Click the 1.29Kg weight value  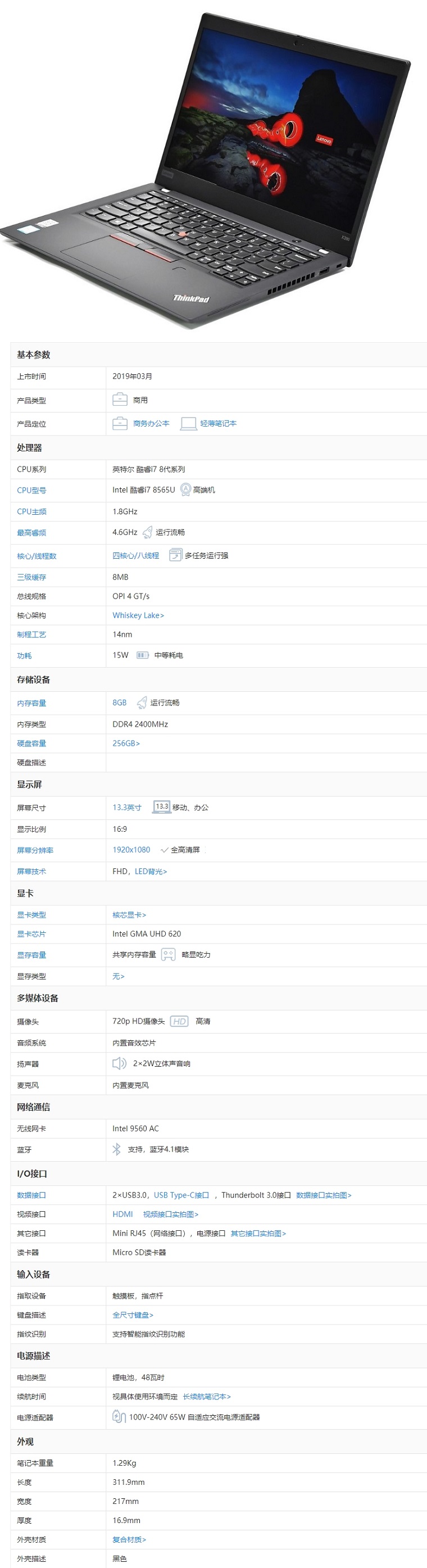pos(124,1463)
